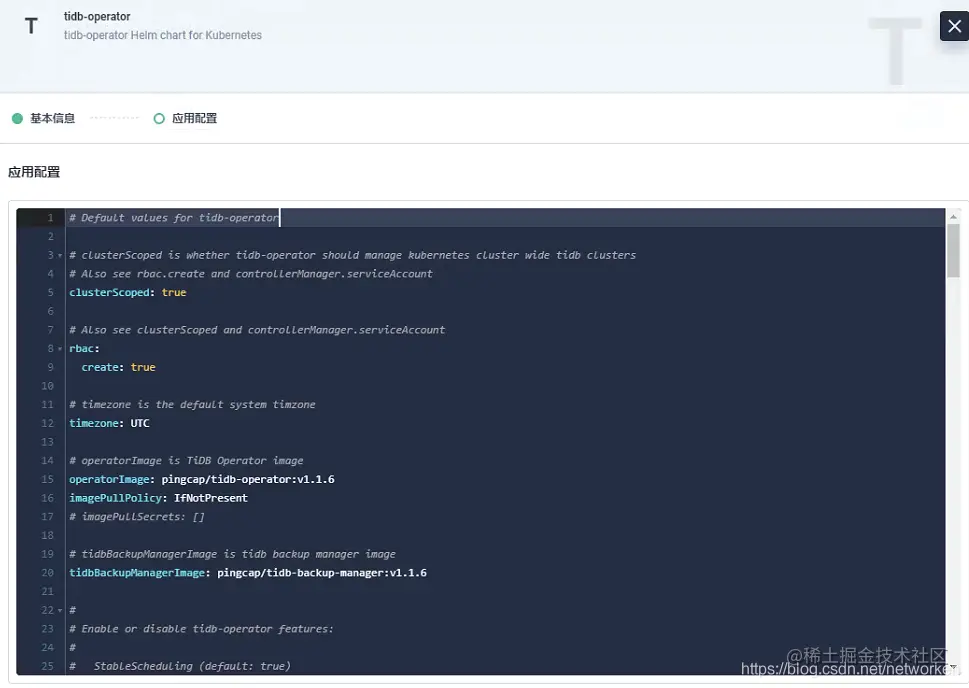Click the 'create' key on line 9

(x=99, y=367)
